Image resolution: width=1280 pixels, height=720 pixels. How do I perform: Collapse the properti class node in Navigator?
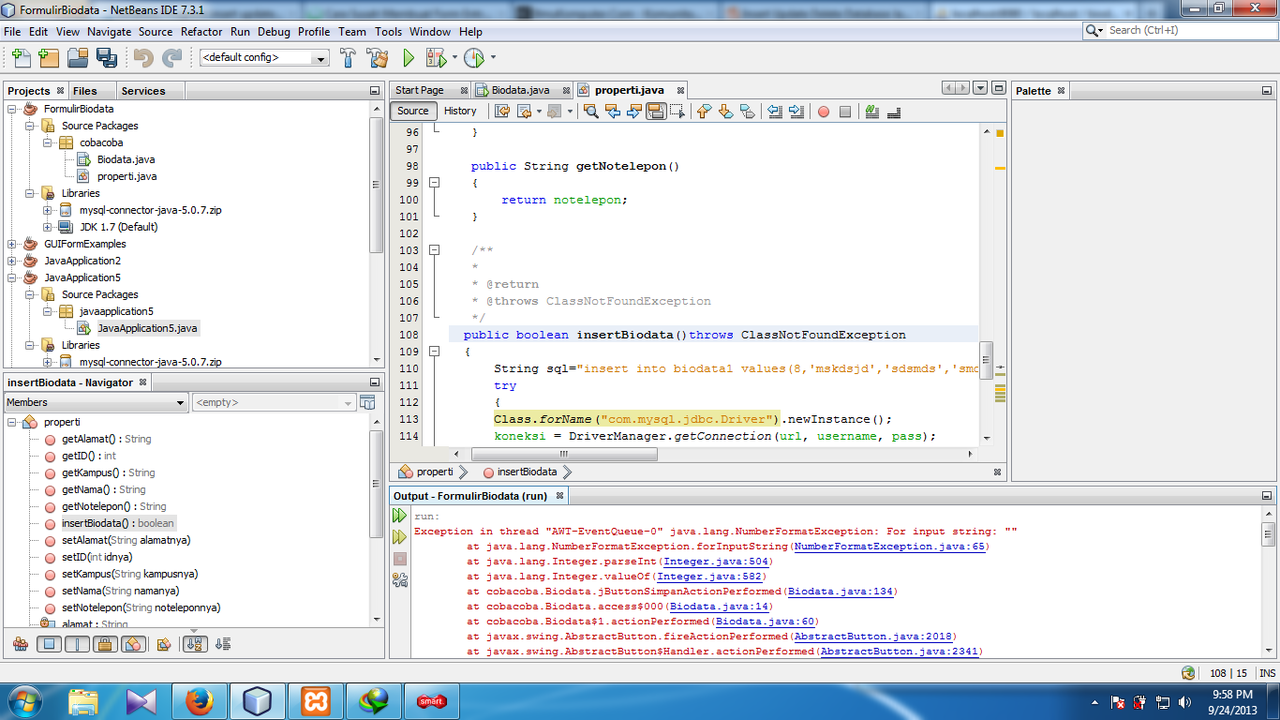12,422
